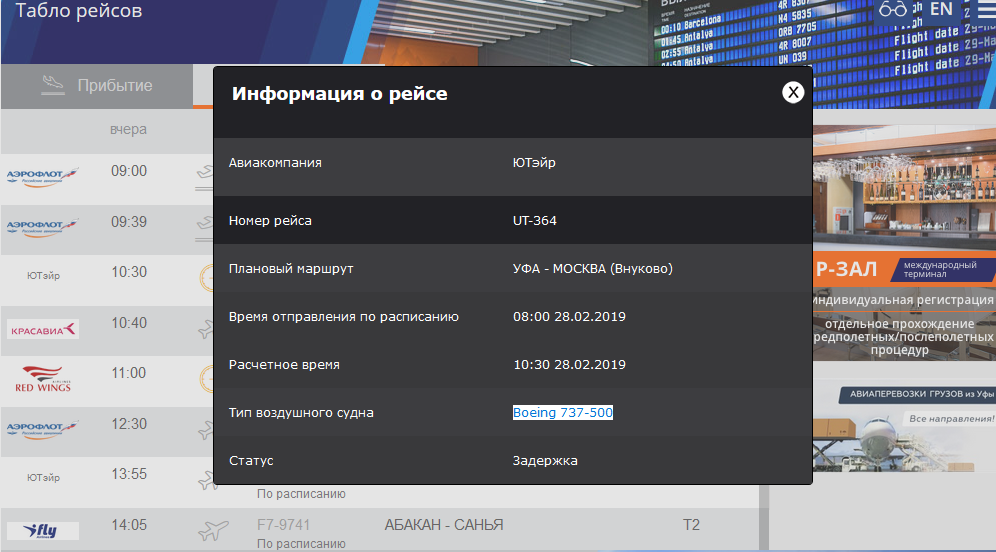
Task: Click the КрасАвиа logo in 10:40 row
Action: pos(43,329)
